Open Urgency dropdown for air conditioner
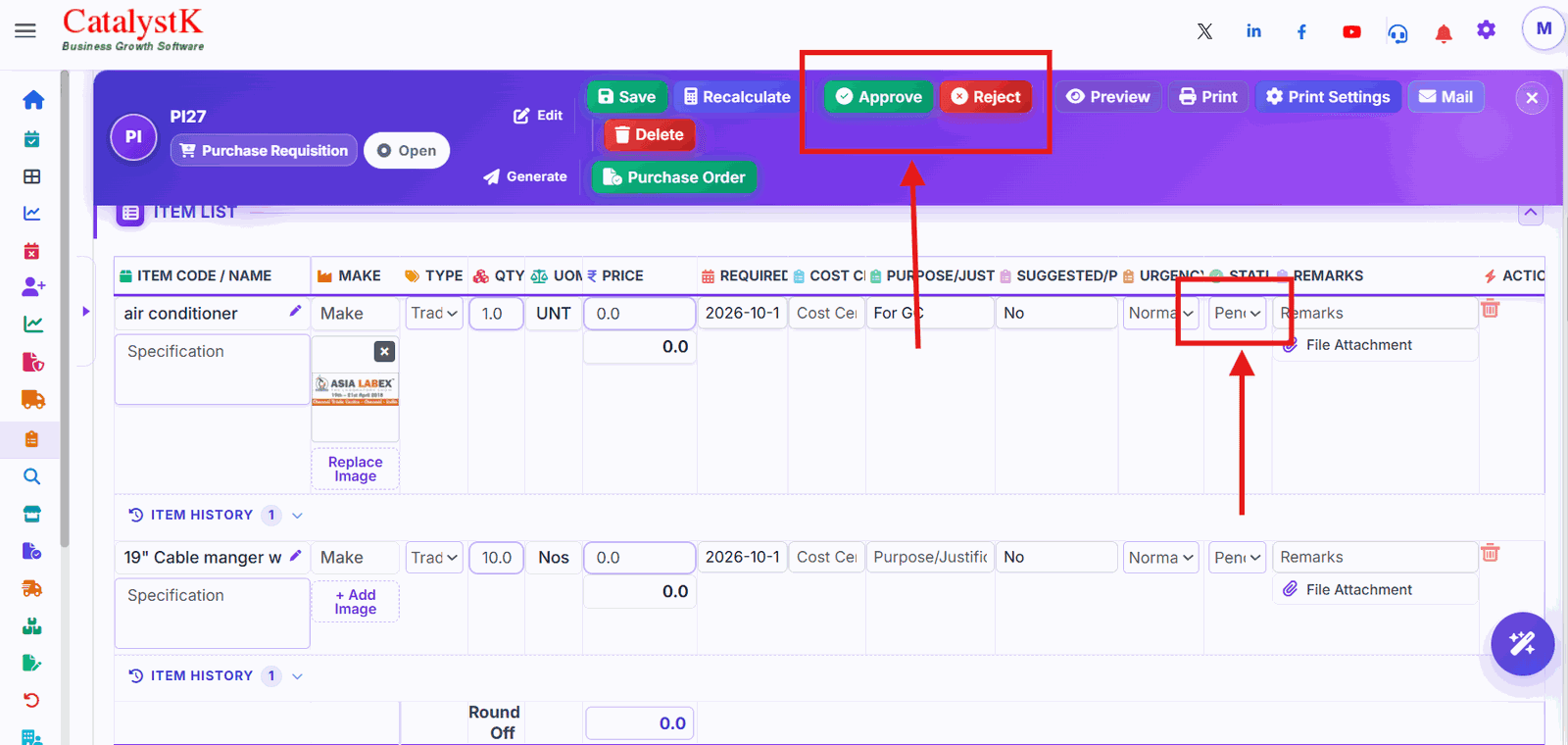This screenshot has height=745, width=1568. point(1160,313)
